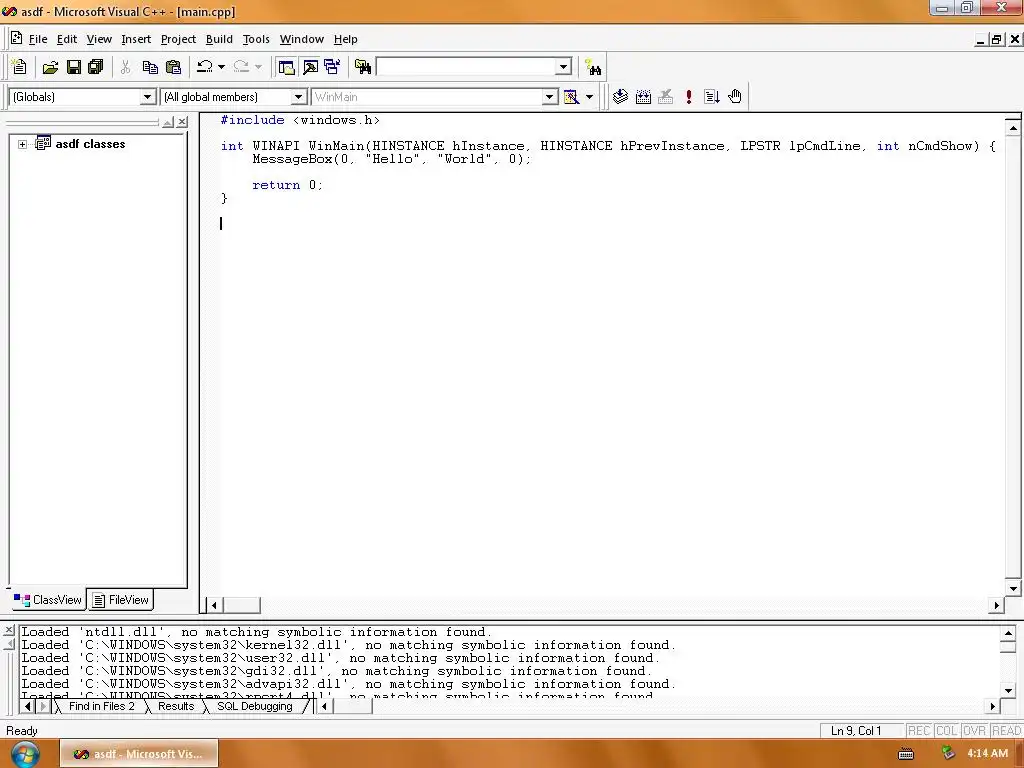Screen dimensions: 1024x768
Task: Click the red exclamation Execute Program icon
Action: coord(688,97)
